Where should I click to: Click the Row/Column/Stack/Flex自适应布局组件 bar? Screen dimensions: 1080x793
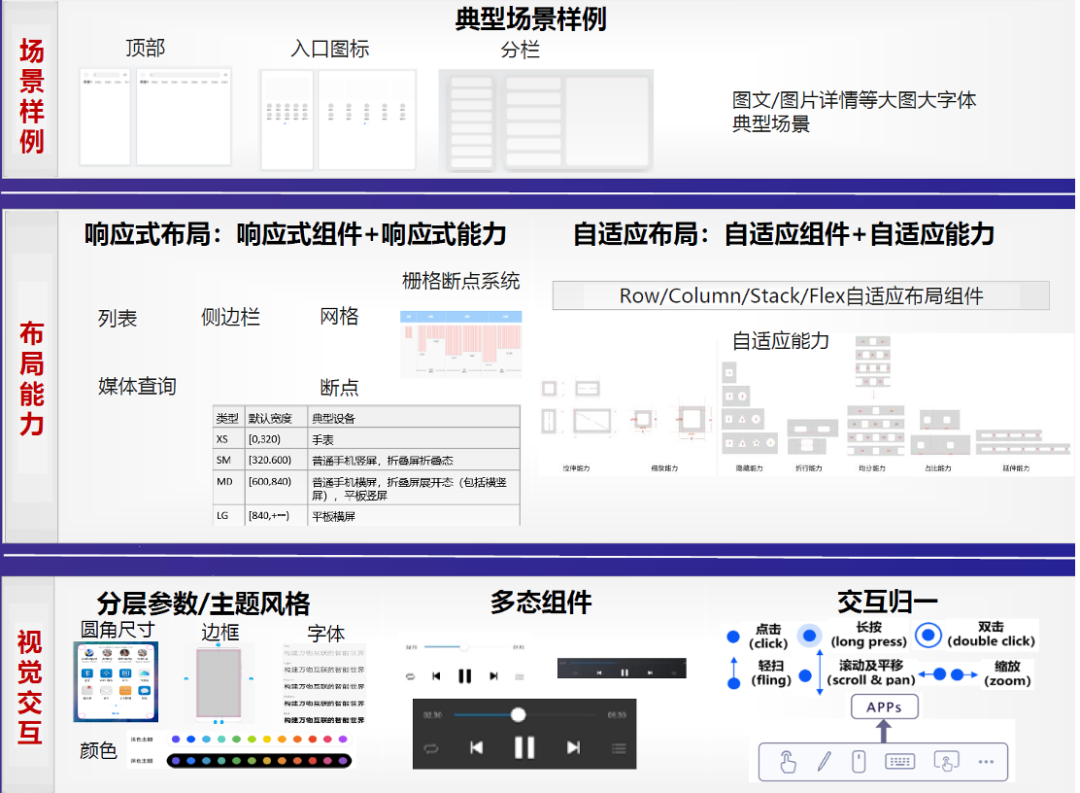click(x=800, y=296)
